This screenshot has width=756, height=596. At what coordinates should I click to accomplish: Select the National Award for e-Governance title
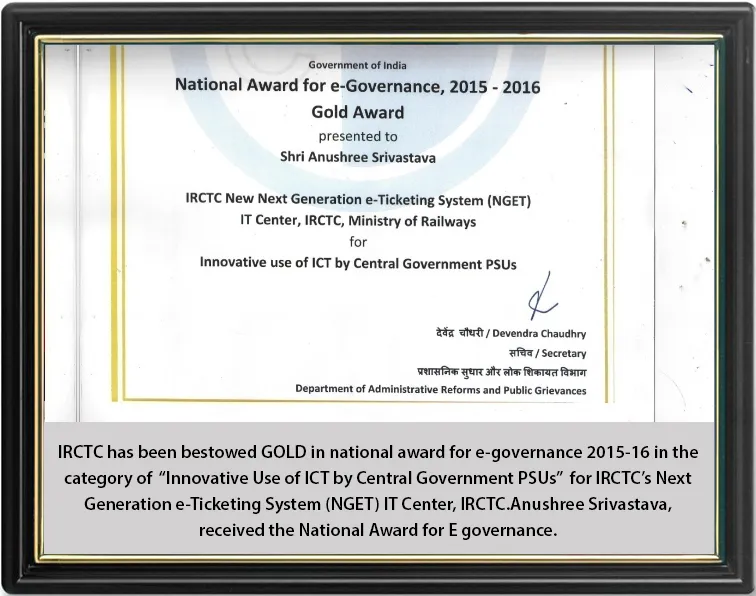tap(357, 86)
